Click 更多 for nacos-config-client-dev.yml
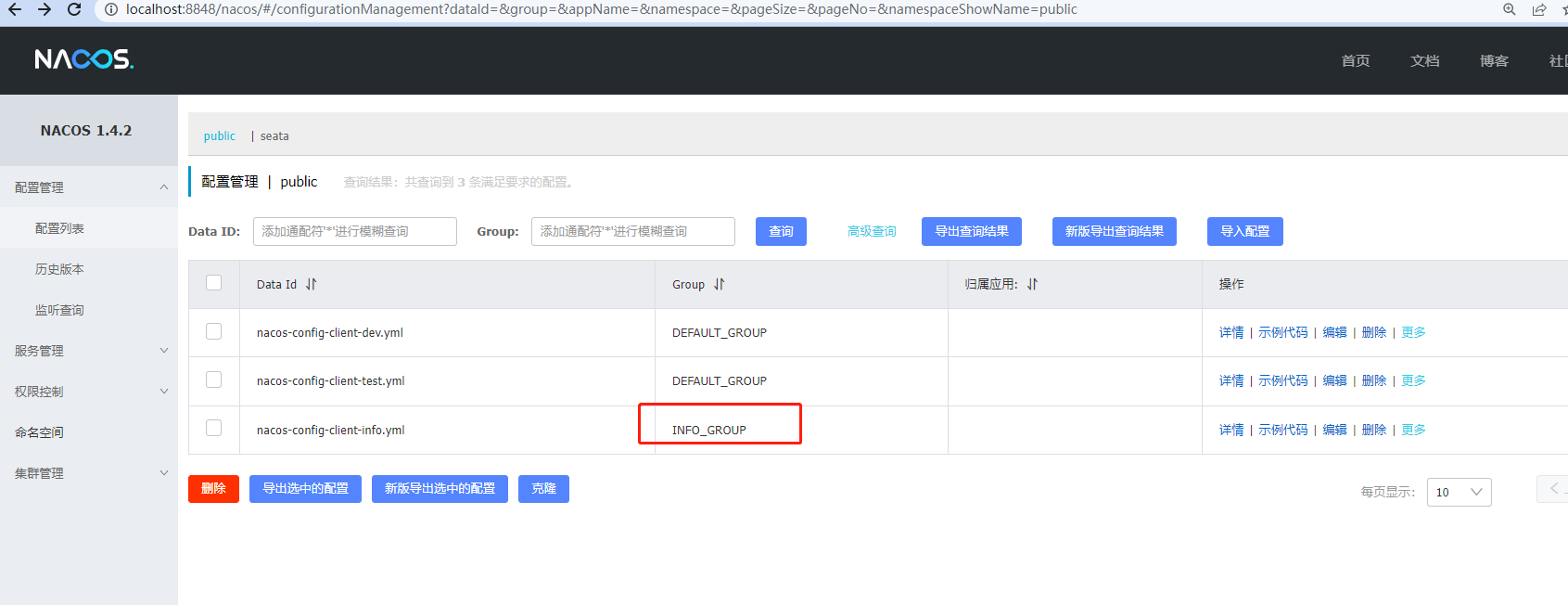Image resolution: width=1568 pixels, height=605 pixels. coord(1413,332)
